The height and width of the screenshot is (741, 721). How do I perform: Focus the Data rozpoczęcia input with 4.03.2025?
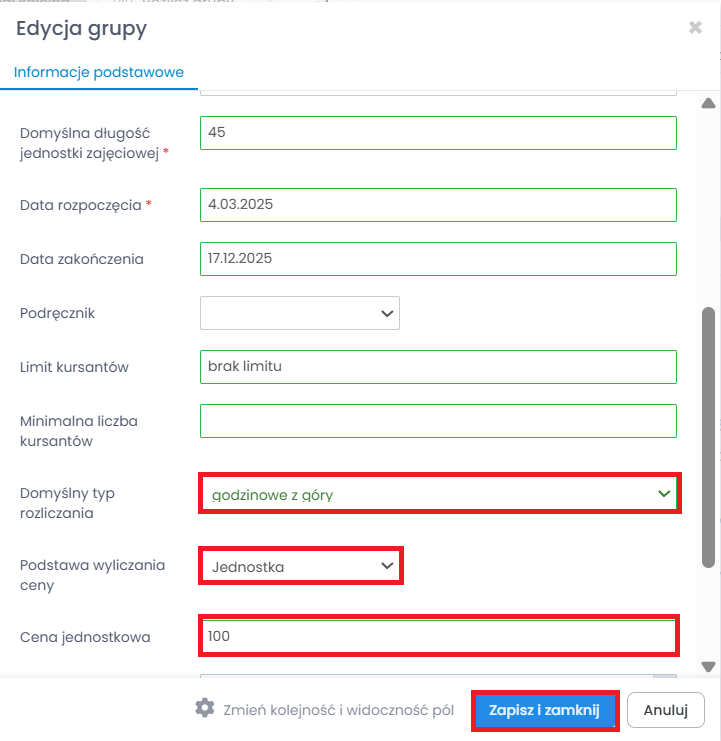point(438,205)
